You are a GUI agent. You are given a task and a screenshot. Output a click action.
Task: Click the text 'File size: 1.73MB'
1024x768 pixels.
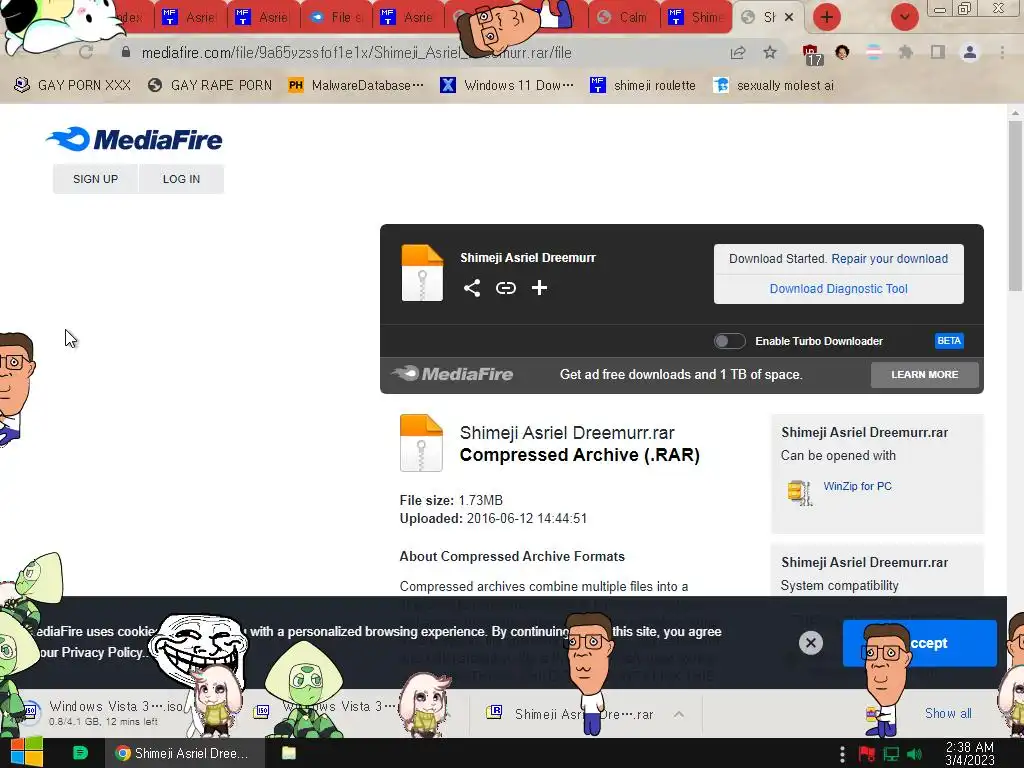[451, 500]
